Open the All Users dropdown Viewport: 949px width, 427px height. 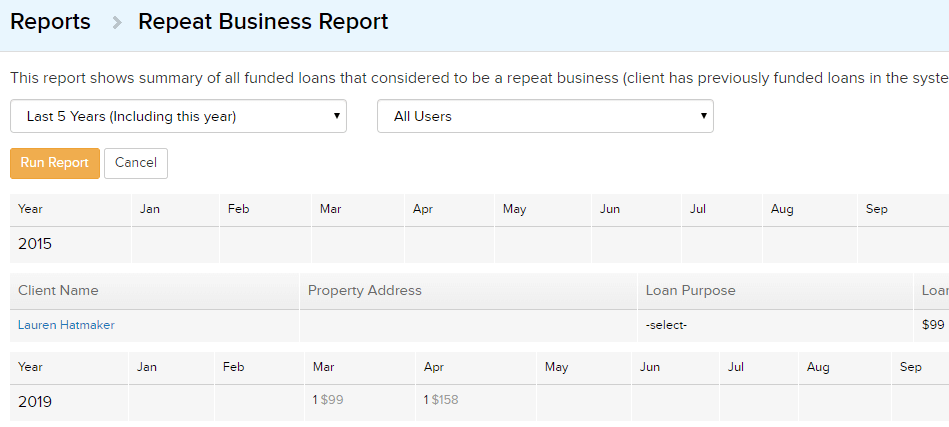[545, 116]
